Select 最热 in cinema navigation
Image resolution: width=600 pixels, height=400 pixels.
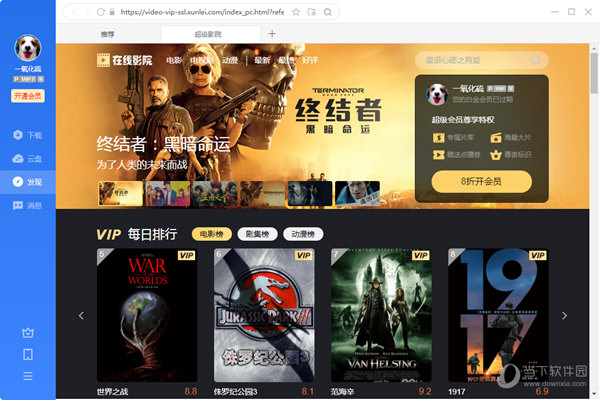[286, 60]
